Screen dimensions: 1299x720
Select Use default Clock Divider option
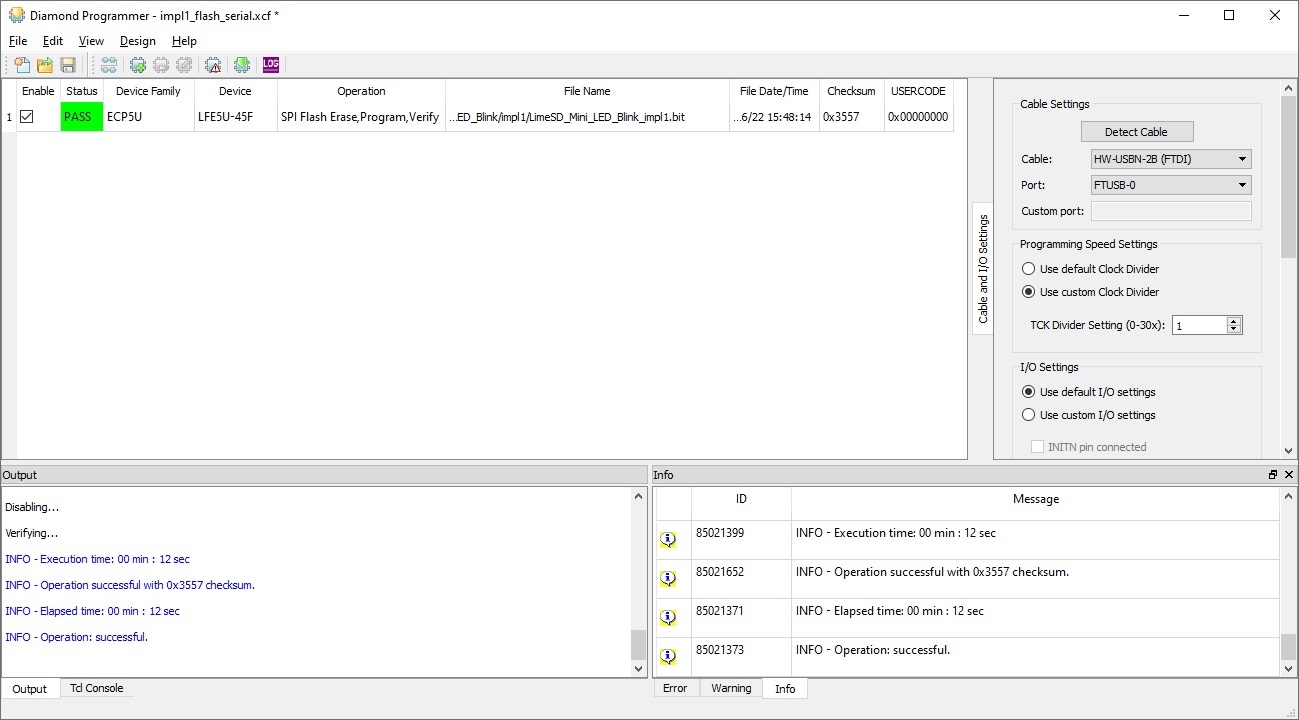[x=1028, y=269]
